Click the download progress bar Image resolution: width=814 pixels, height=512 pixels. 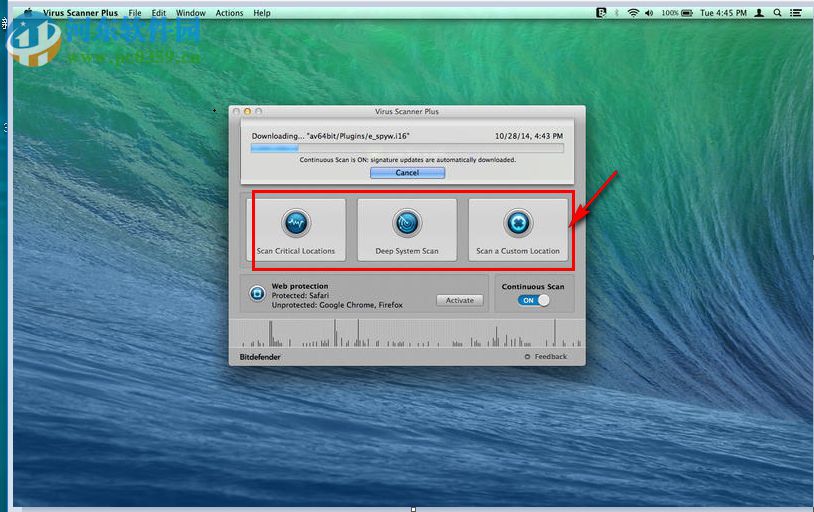click(407, 149)
